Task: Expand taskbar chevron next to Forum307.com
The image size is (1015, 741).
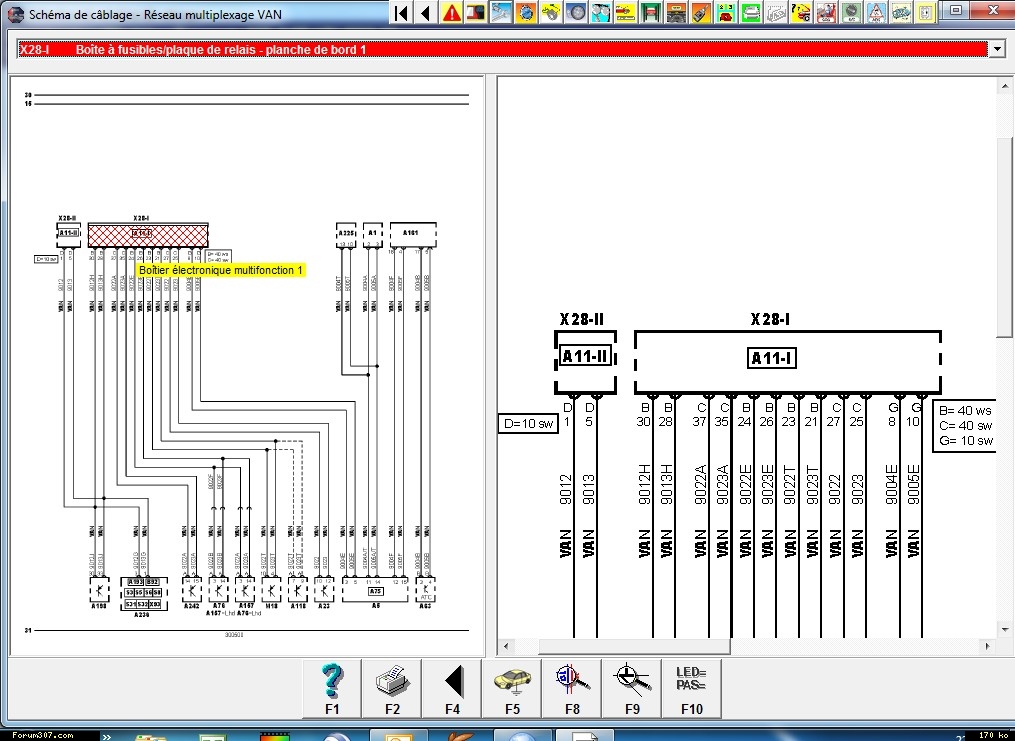Action: [x=106, y=736]
